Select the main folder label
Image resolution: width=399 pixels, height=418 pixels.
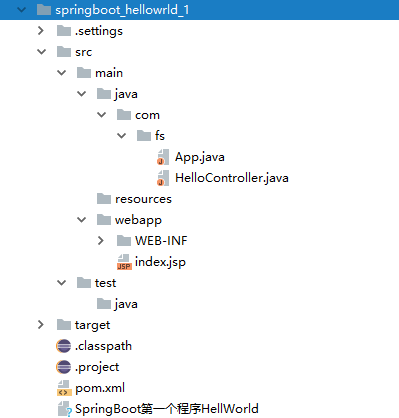(109, 73)
